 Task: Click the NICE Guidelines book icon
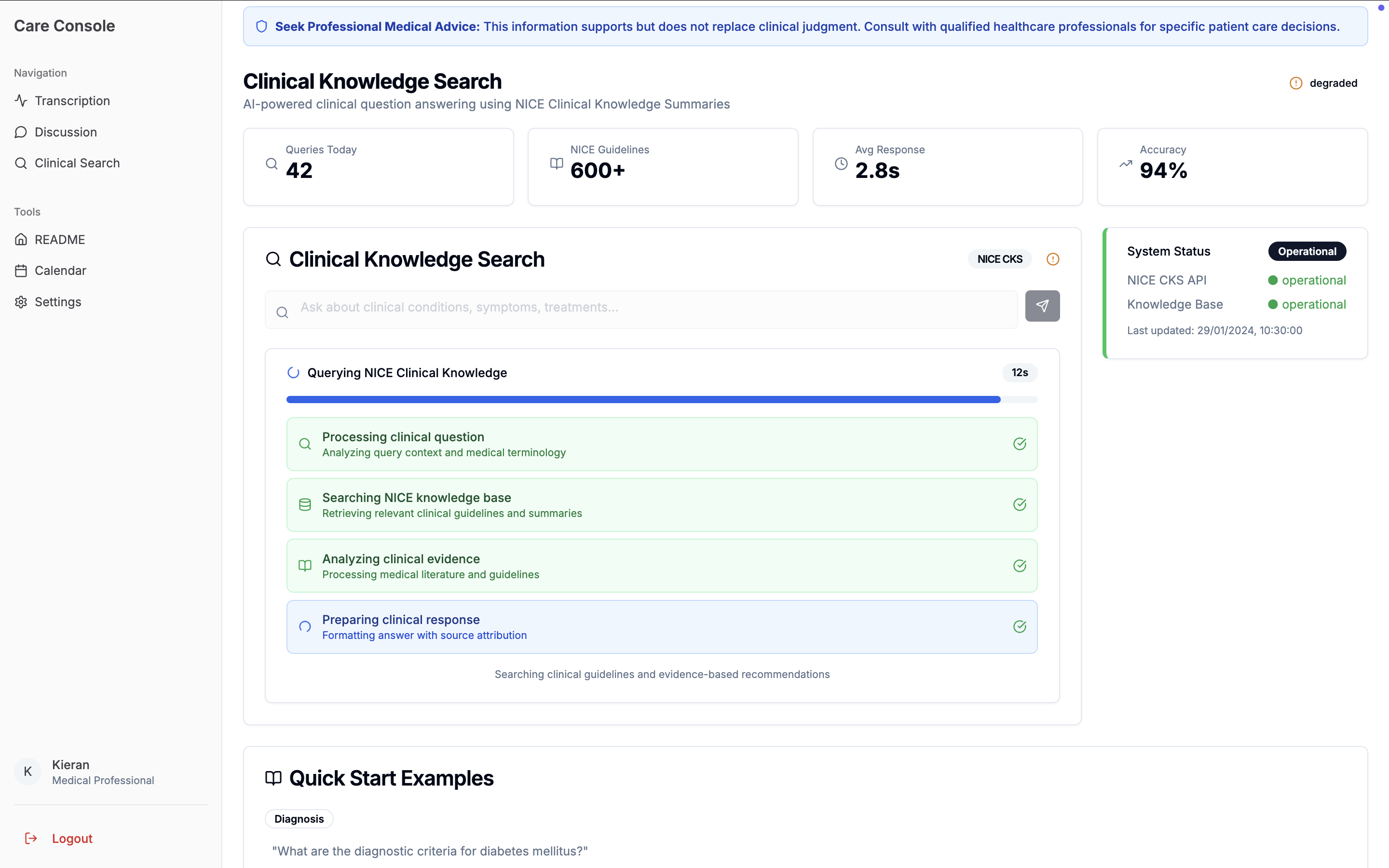(556, 163)
